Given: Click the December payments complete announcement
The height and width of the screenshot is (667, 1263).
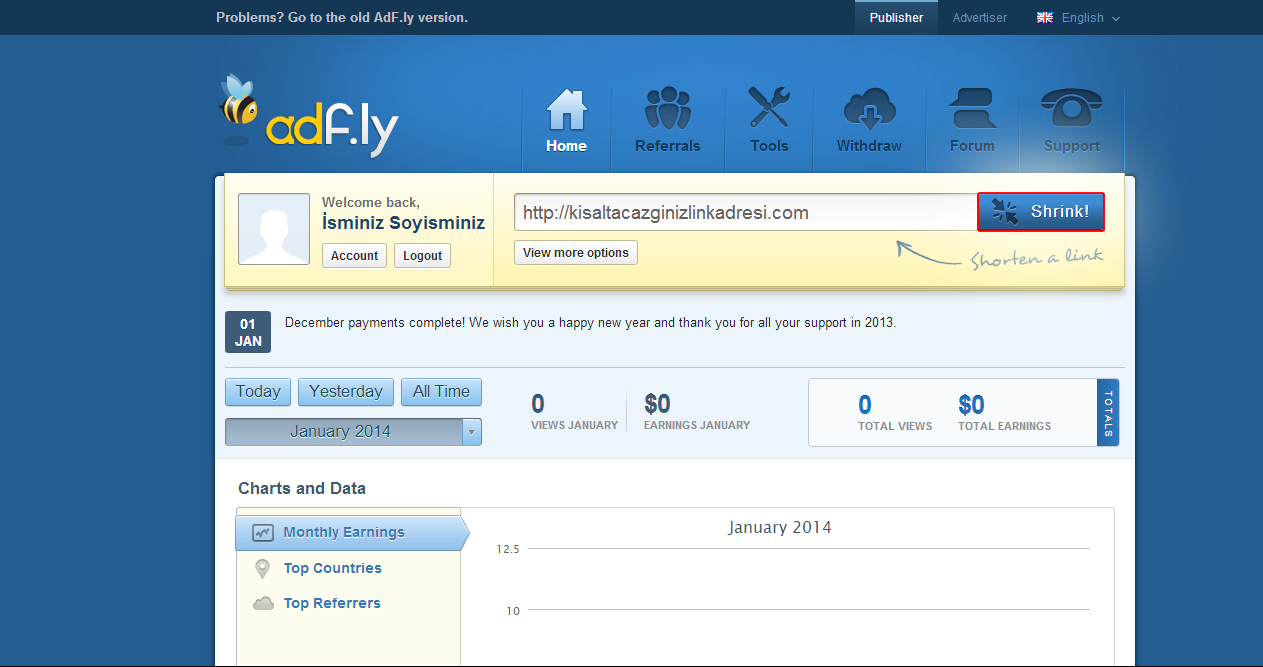Looking at the screenshot, I should coord(591,323).
